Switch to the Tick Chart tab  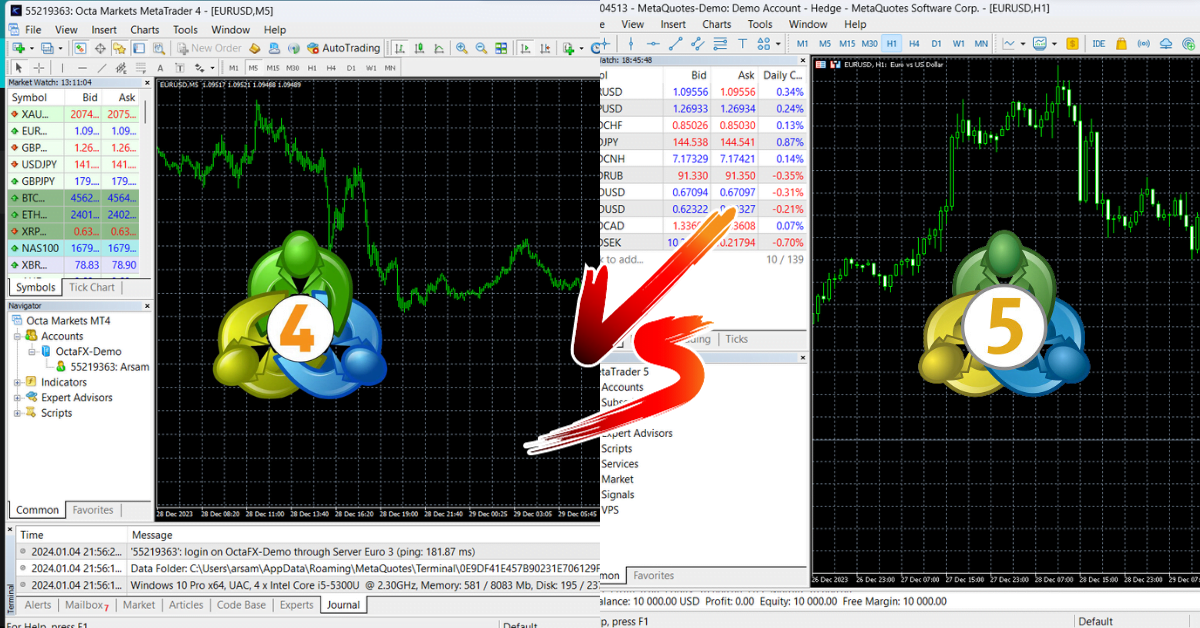coord(91,287)
